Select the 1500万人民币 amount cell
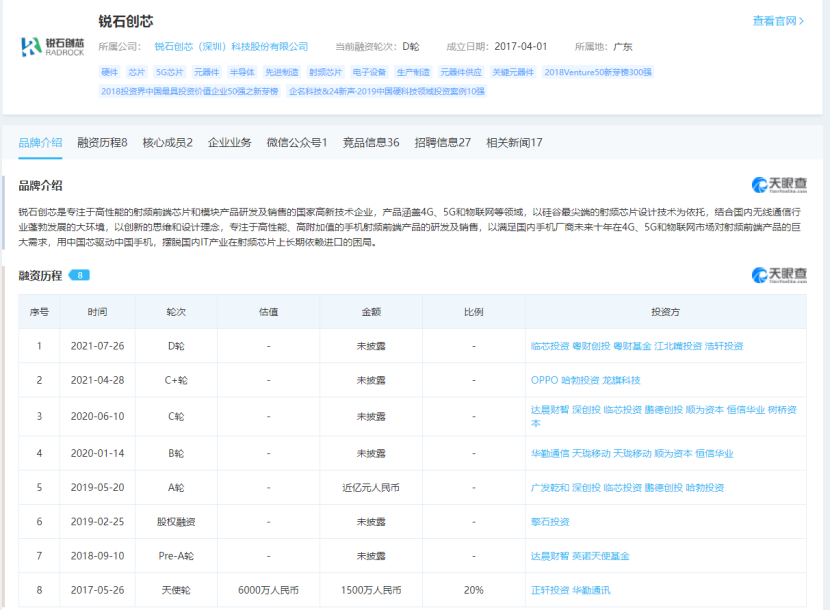Image resolution: width=830 pixels, height=611 pixels. [x=371, y=590]
